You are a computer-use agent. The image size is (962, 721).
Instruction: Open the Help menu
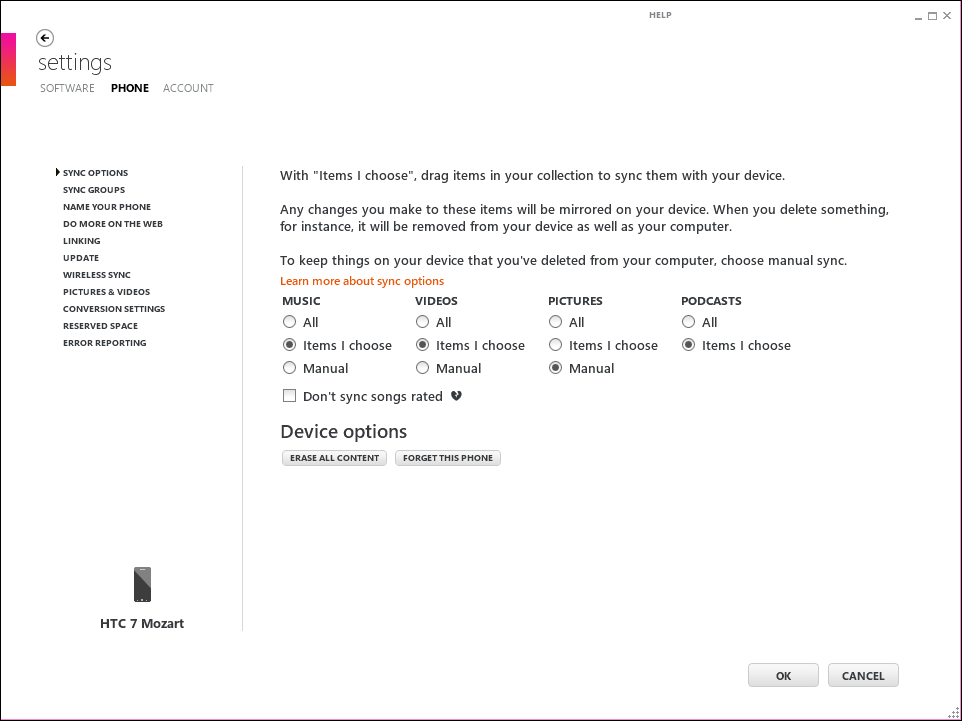(x=660, y=15)
